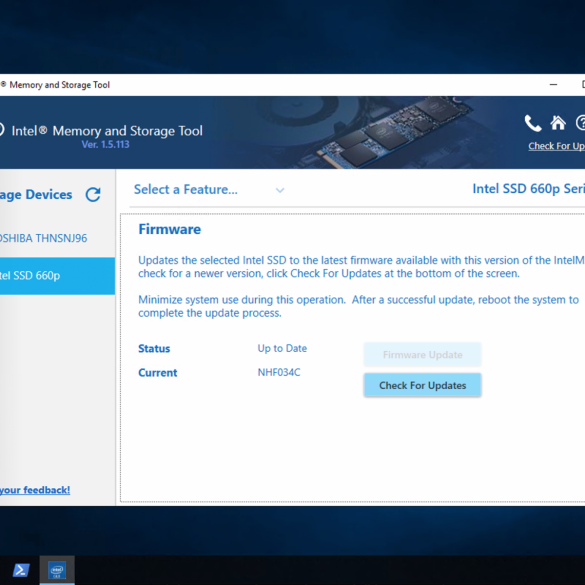
Task: Click the Check For Updates button
Action: click(422, 385)
